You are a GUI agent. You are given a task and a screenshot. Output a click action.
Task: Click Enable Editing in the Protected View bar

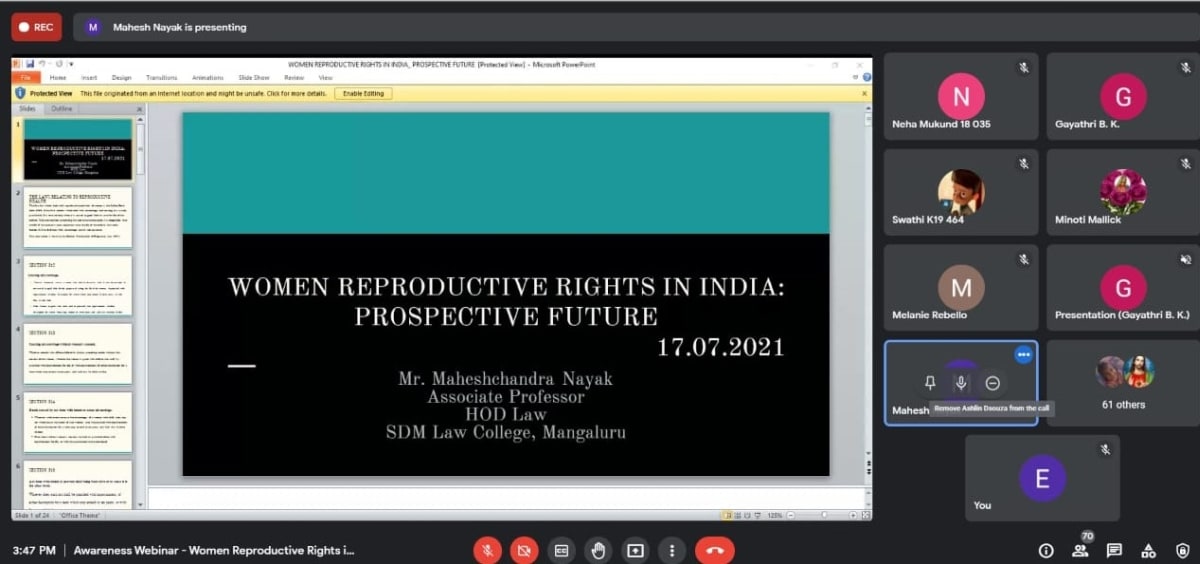point(363,93)
